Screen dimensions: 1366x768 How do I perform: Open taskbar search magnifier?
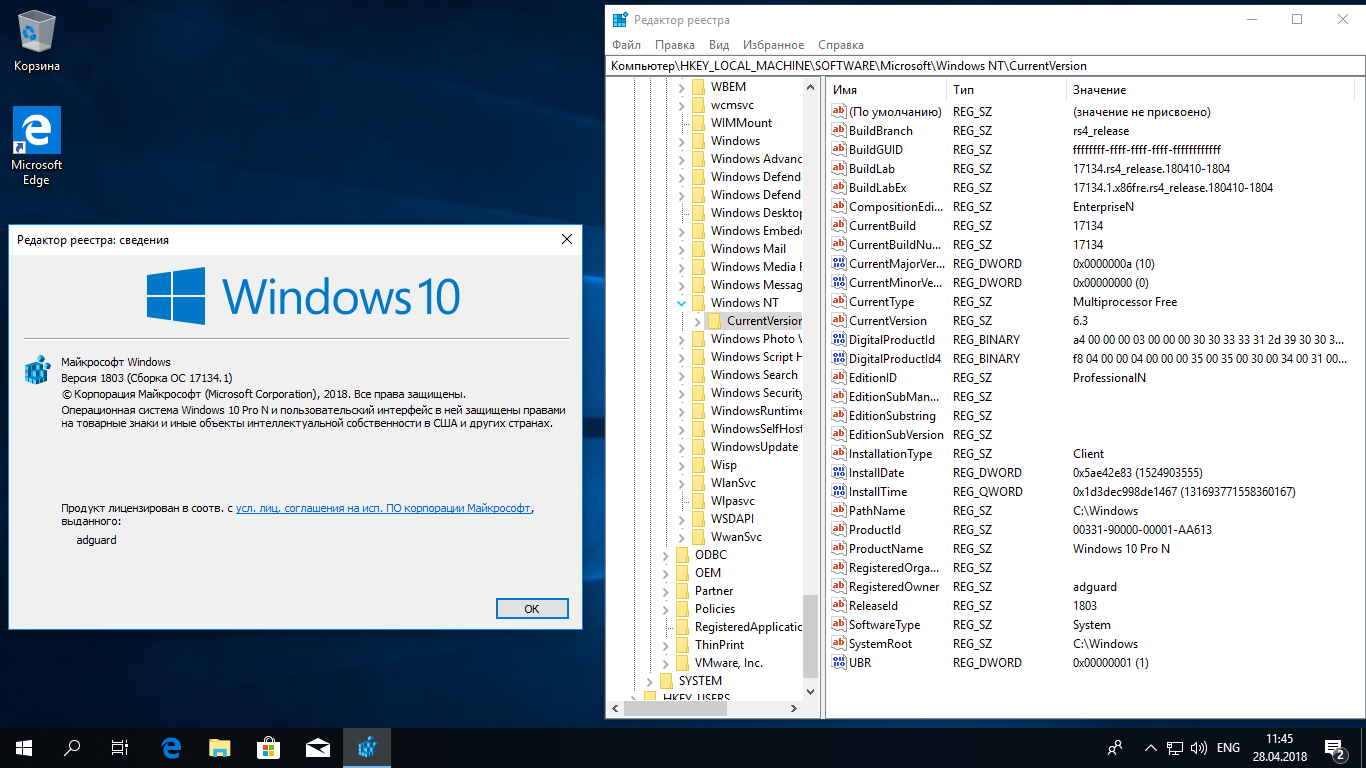(72, 748)
